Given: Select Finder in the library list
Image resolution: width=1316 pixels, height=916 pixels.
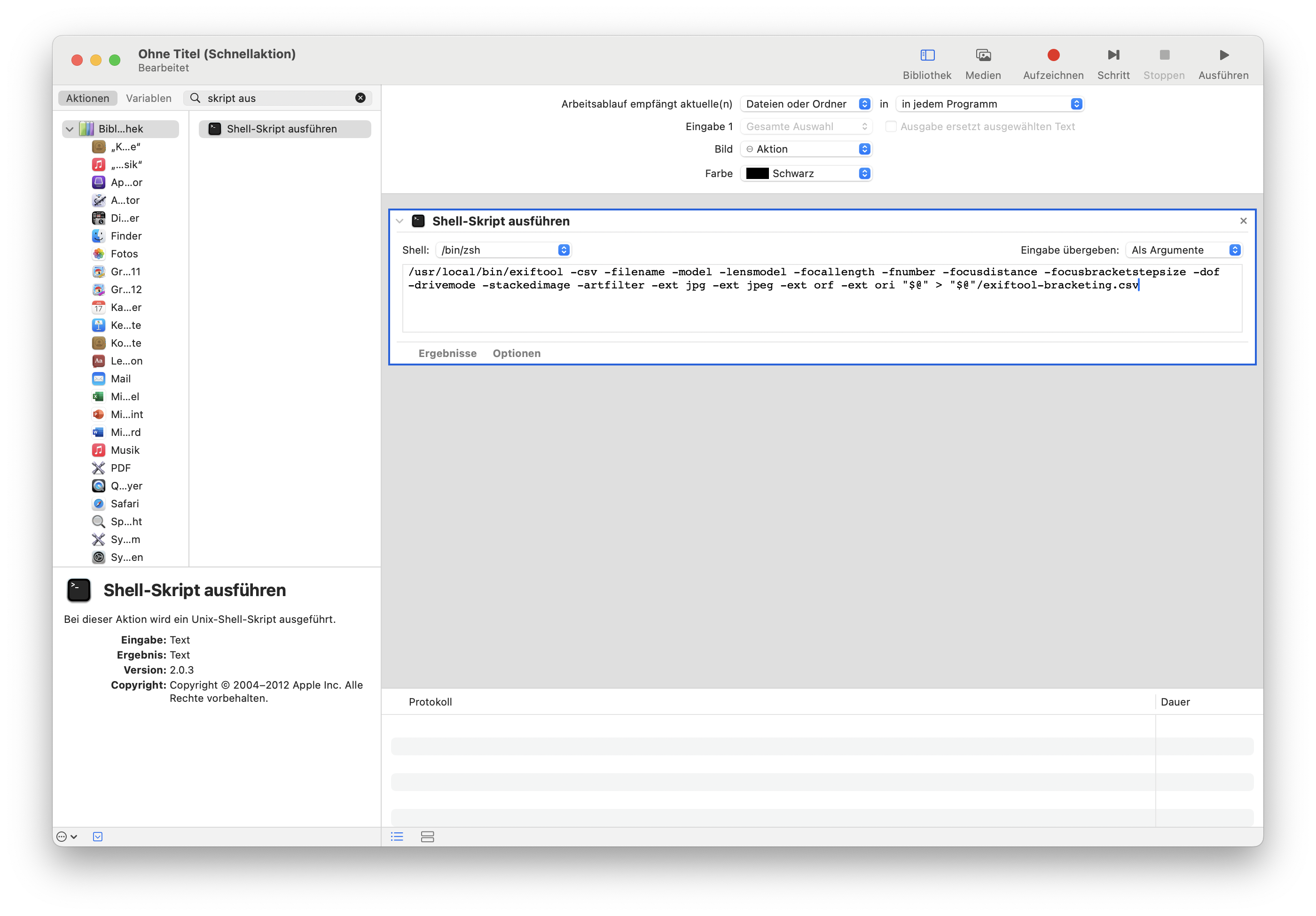Looking at the screenshot, I should (x=126, y=236).
